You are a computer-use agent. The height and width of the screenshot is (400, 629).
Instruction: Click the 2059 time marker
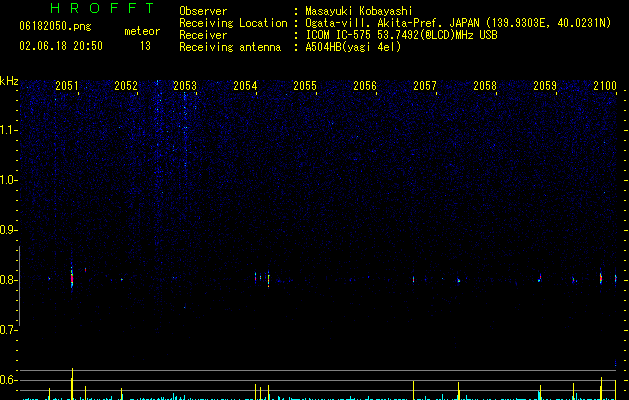tap(545, 86)
